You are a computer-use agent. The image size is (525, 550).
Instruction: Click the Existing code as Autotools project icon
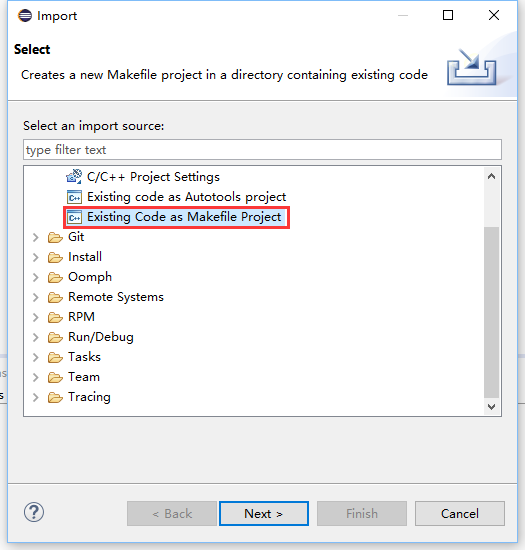click(x=74, y=197)
